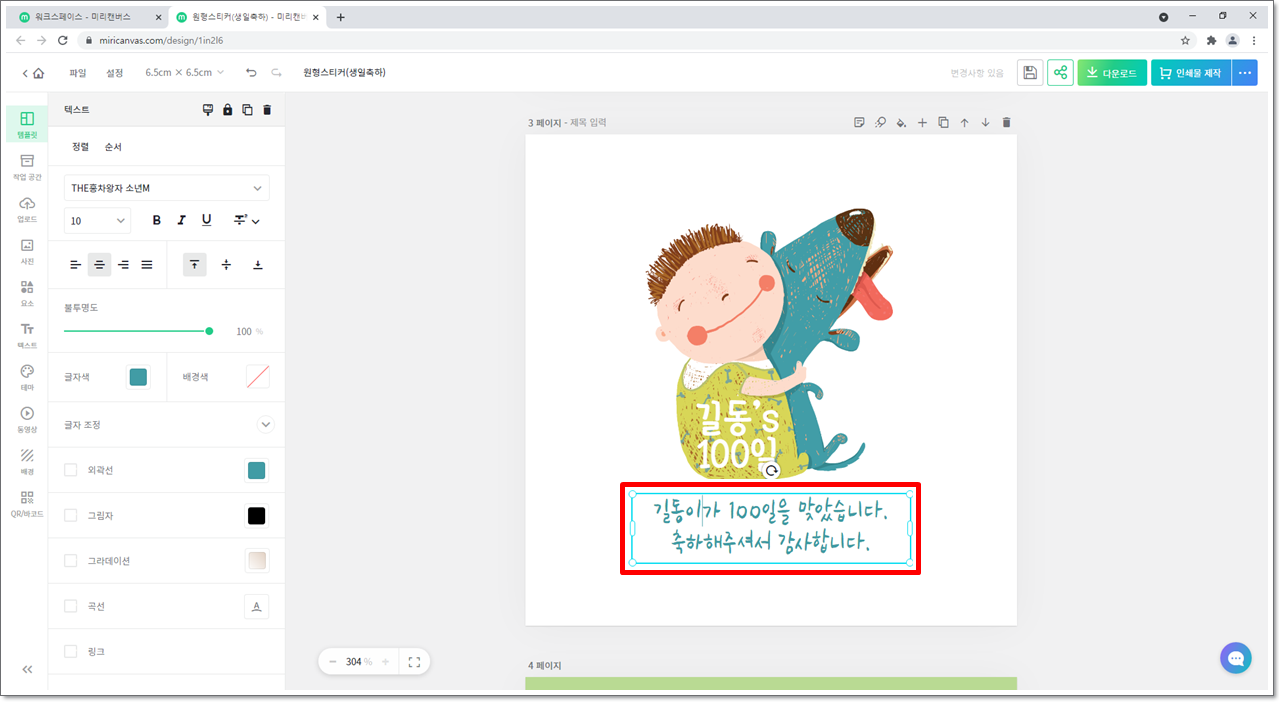The image size is (1280, 702).
Task: Align text vertically to middle
Action: tap(226, 265)
